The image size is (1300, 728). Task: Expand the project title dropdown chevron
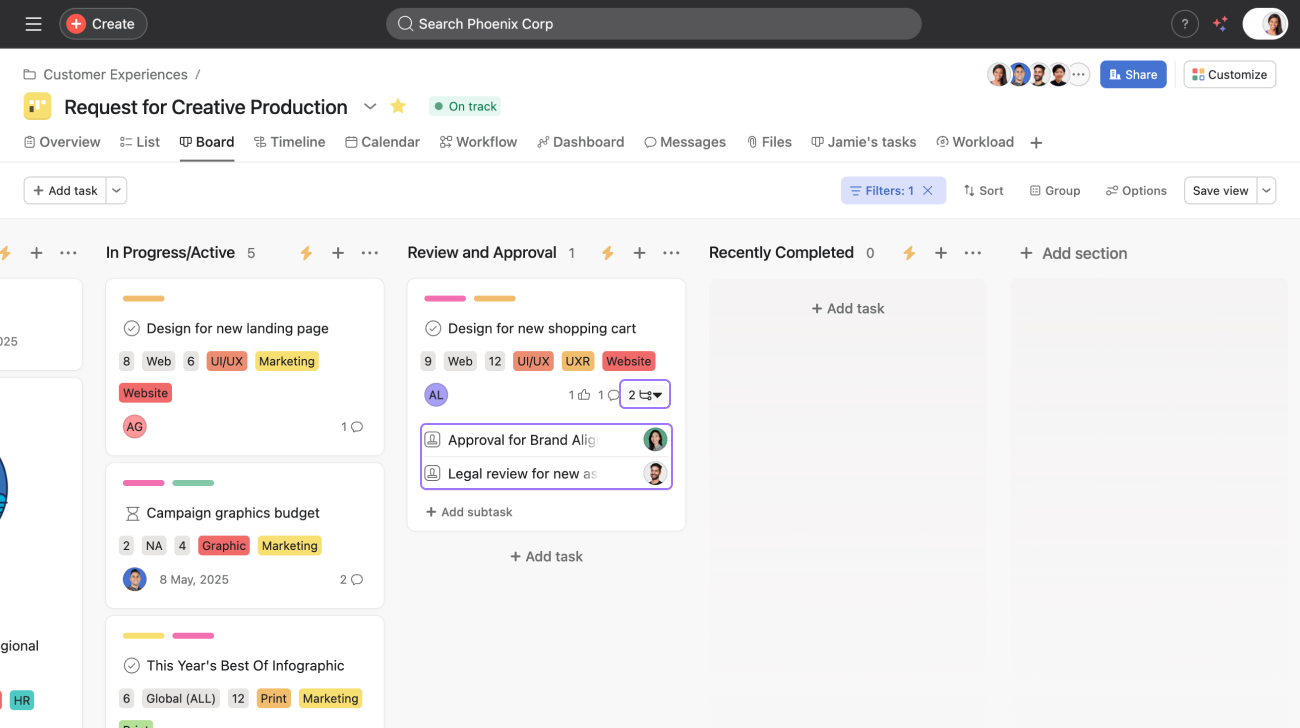370,106
